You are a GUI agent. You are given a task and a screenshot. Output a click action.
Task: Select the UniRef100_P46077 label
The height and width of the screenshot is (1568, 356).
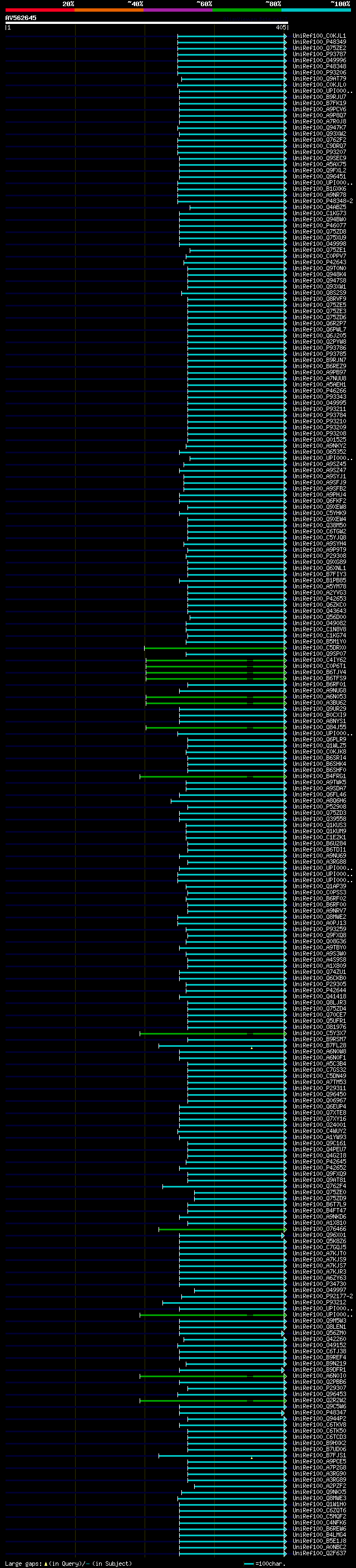pos(319,225)
